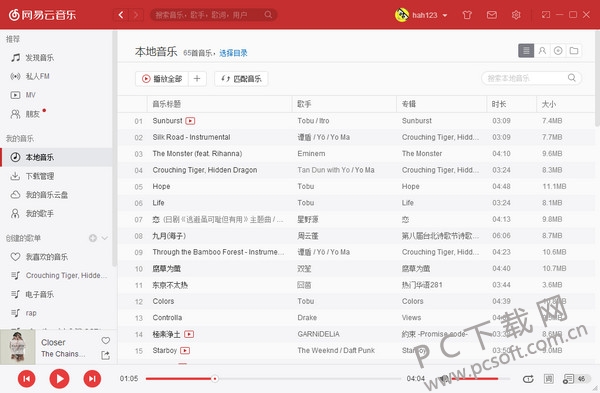Click the artist Eminem
This screenshot has width=600, height=393.
[x=311, y=153]
